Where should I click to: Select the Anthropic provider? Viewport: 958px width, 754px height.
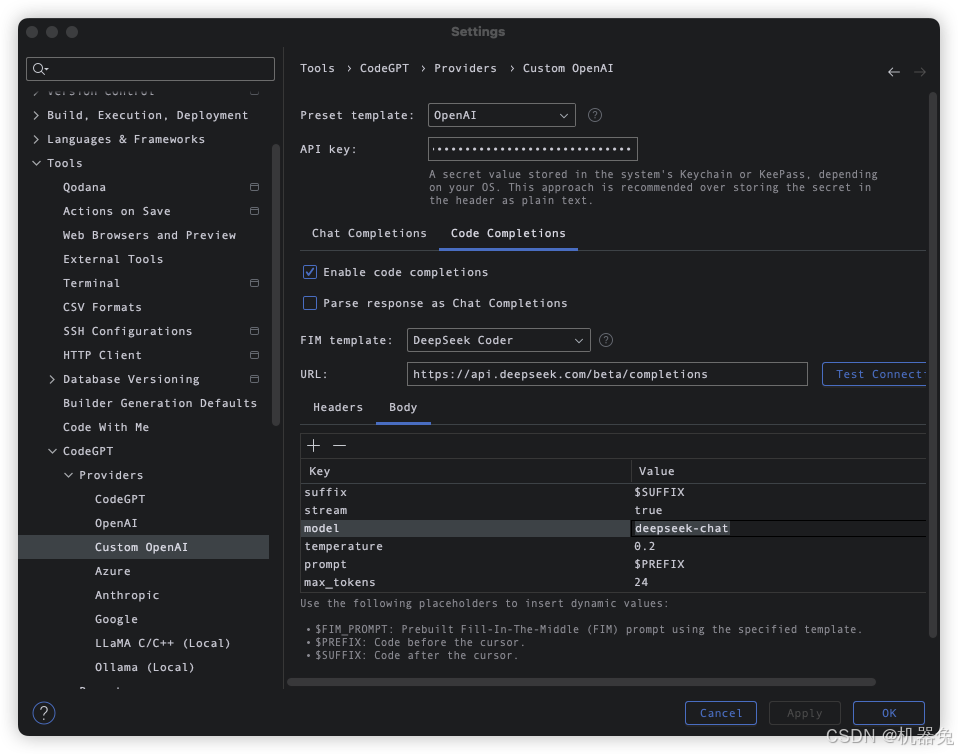pos(126,595)
